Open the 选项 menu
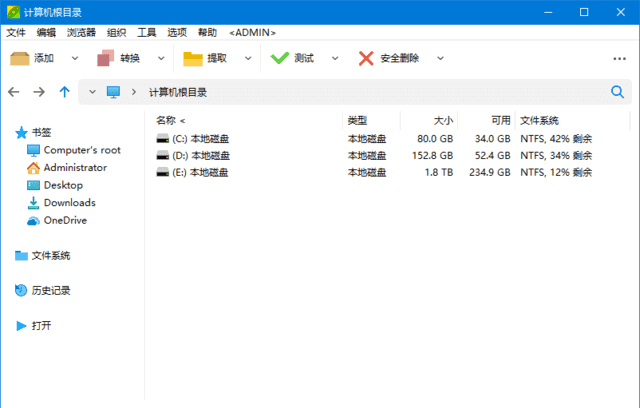640x408 pixels. pos(177,33)
